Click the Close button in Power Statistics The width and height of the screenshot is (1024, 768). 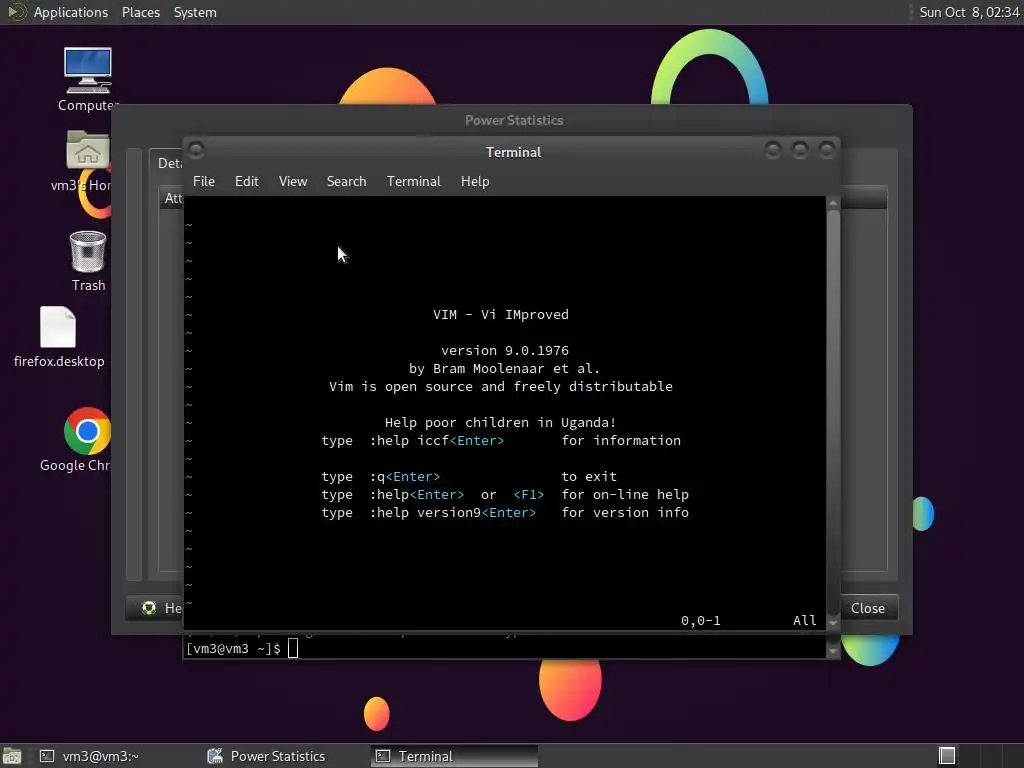(867, 608)
